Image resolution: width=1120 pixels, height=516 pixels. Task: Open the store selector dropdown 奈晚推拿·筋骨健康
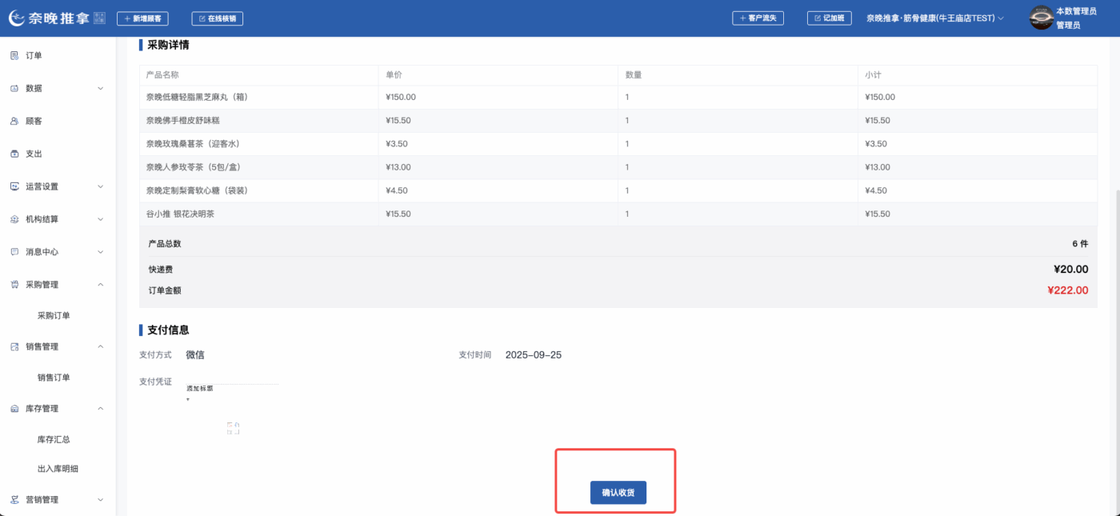click(935, 18)
